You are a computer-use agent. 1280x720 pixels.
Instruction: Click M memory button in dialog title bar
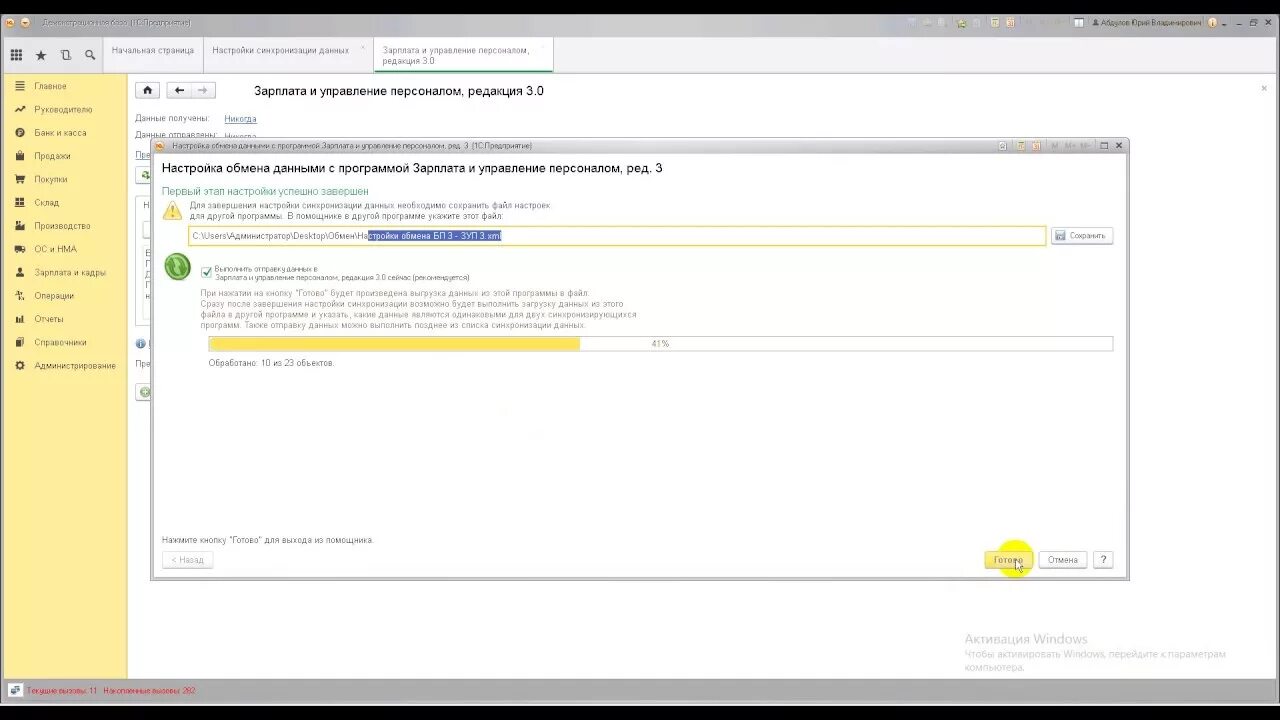pos(1053,146)
